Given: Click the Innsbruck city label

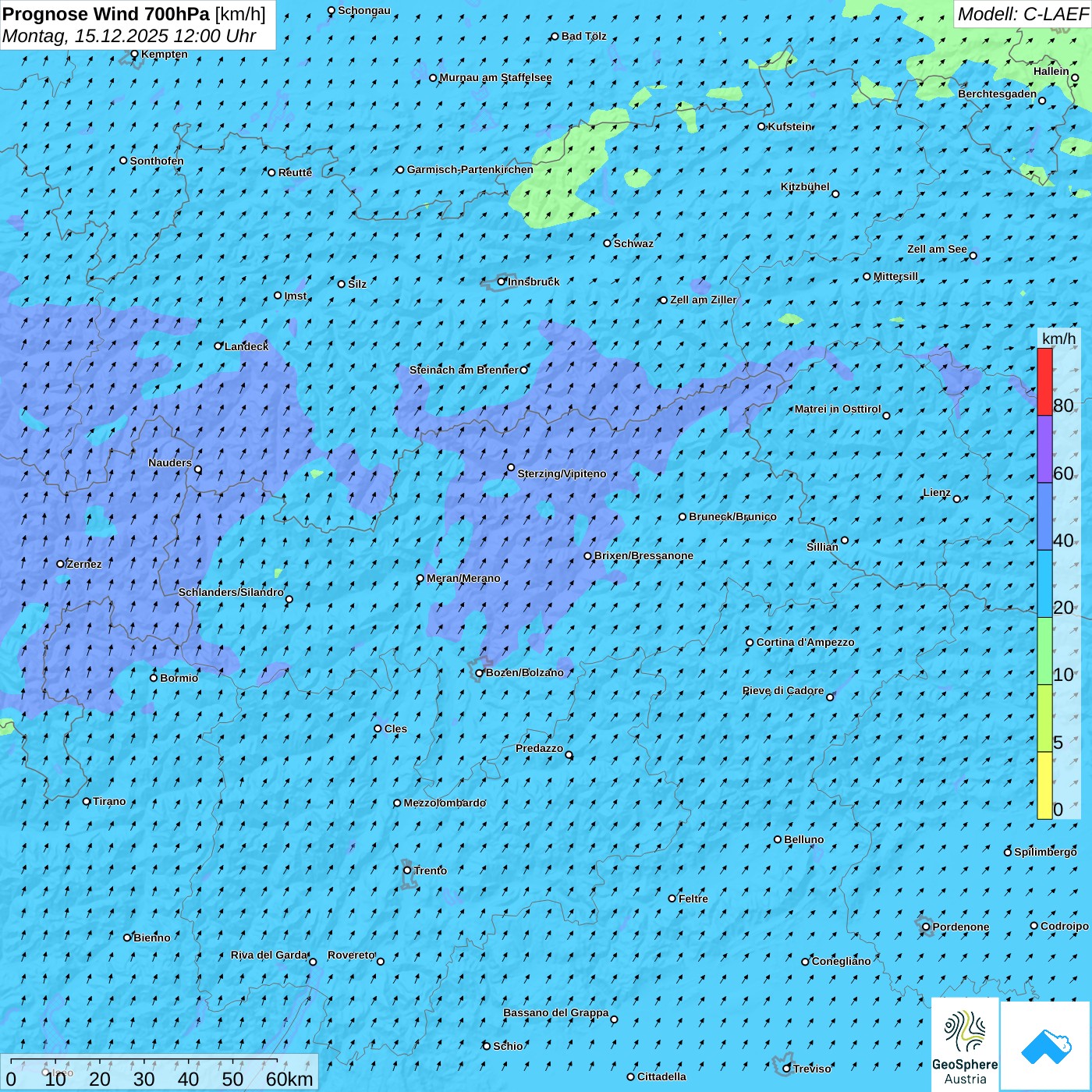Looking at the screenshot, I should [x=534, y=282].
